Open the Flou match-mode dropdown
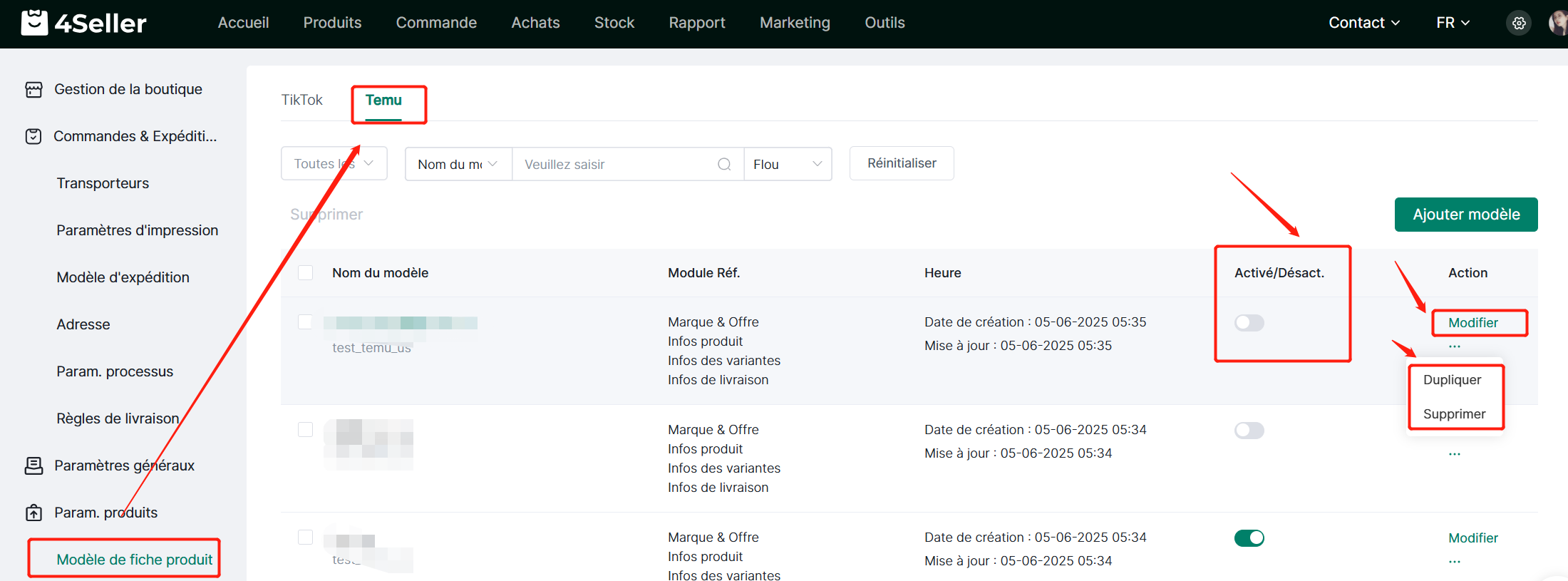Screen dimensions: 1568x581 point(788,165)
